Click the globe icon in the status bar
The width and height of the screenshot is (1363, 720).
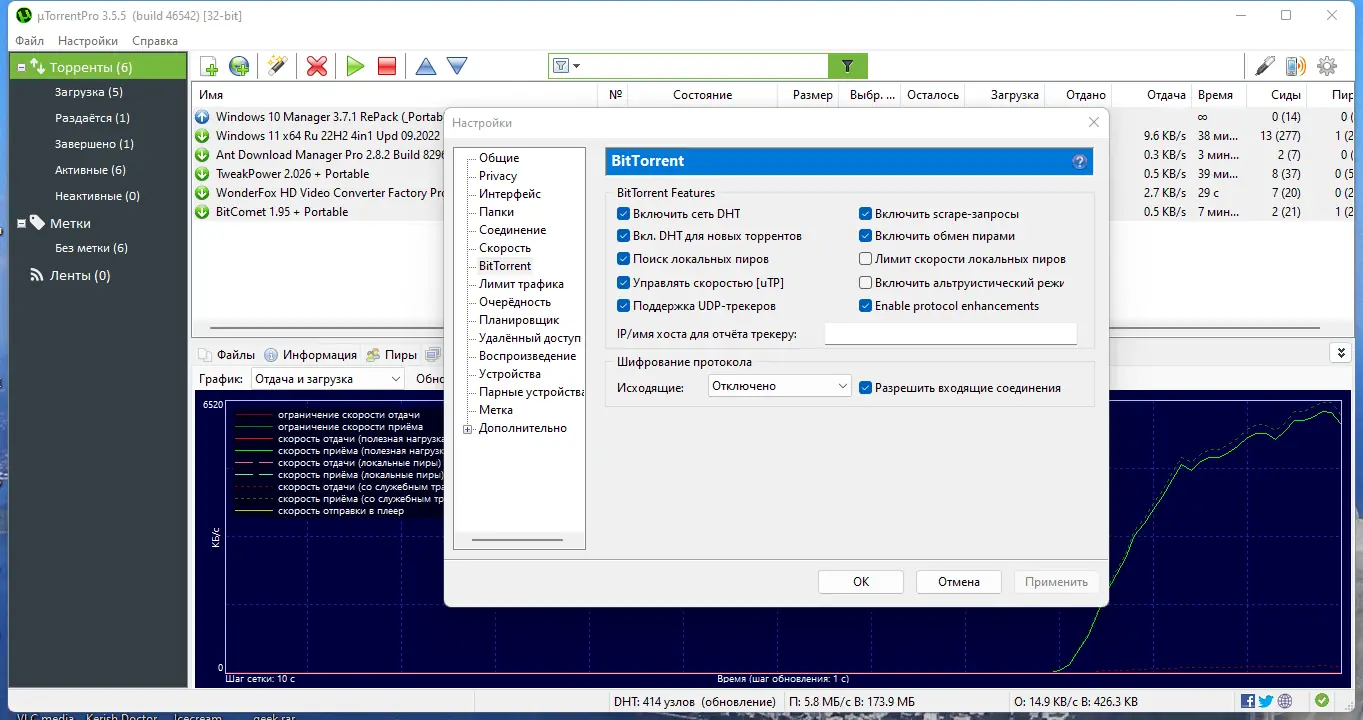[1285, 702]
